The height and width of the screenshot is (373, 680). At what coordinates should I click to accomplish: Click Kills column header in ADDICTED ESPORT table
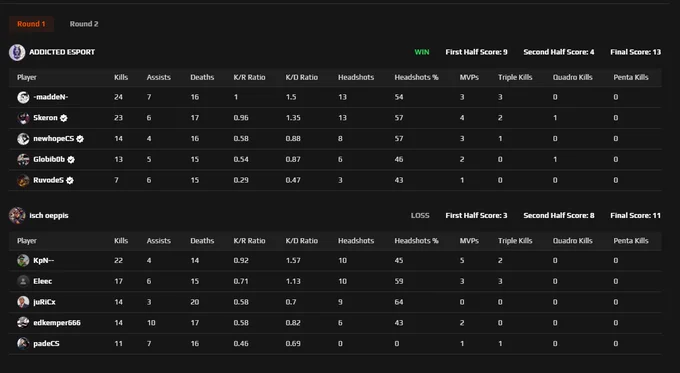coord(121,77)
